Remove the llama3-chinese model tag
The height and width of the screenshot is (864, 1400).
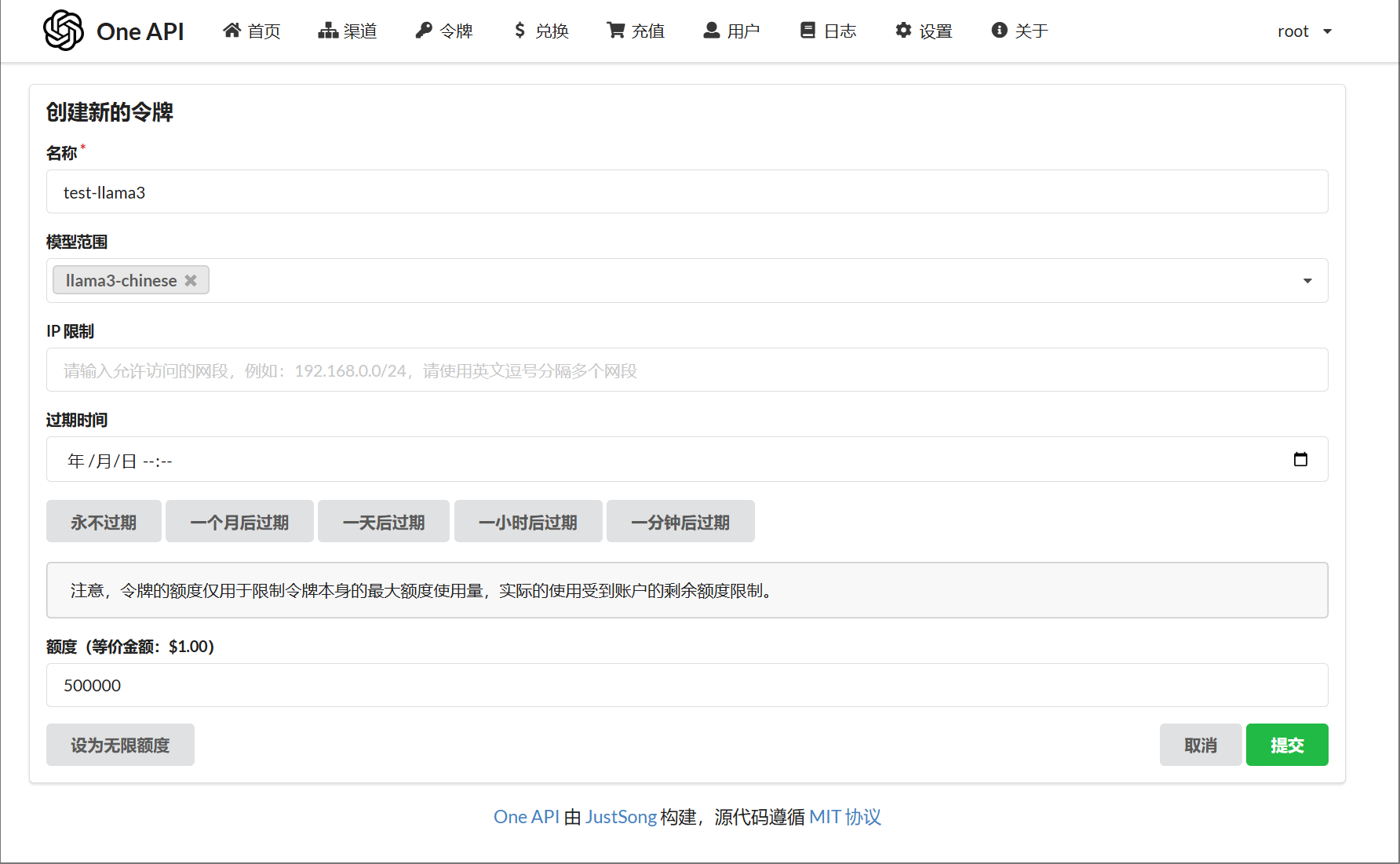click(191, 280)
